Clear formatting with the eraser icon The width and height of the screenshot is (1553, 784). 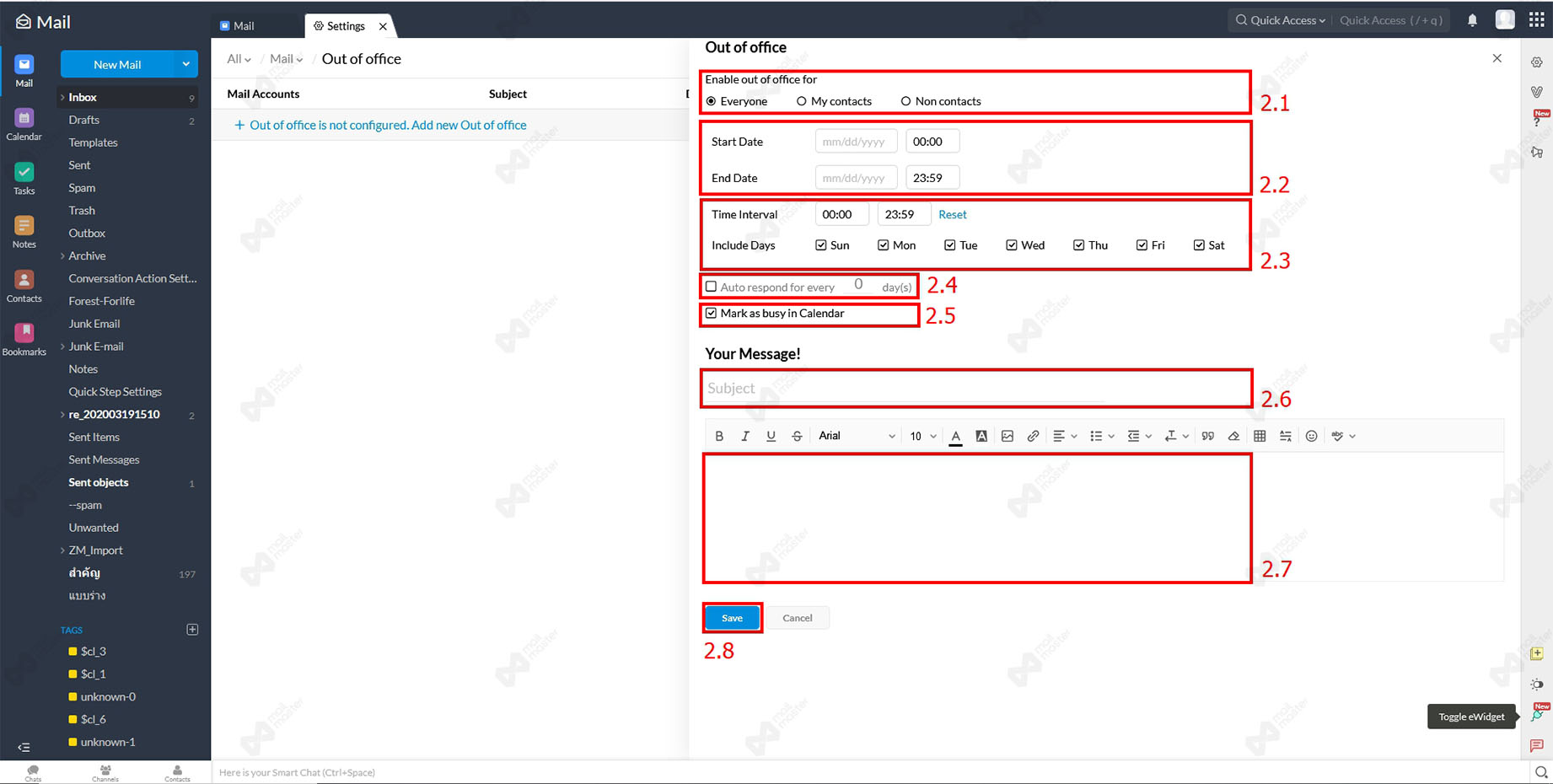point(1233,436)
